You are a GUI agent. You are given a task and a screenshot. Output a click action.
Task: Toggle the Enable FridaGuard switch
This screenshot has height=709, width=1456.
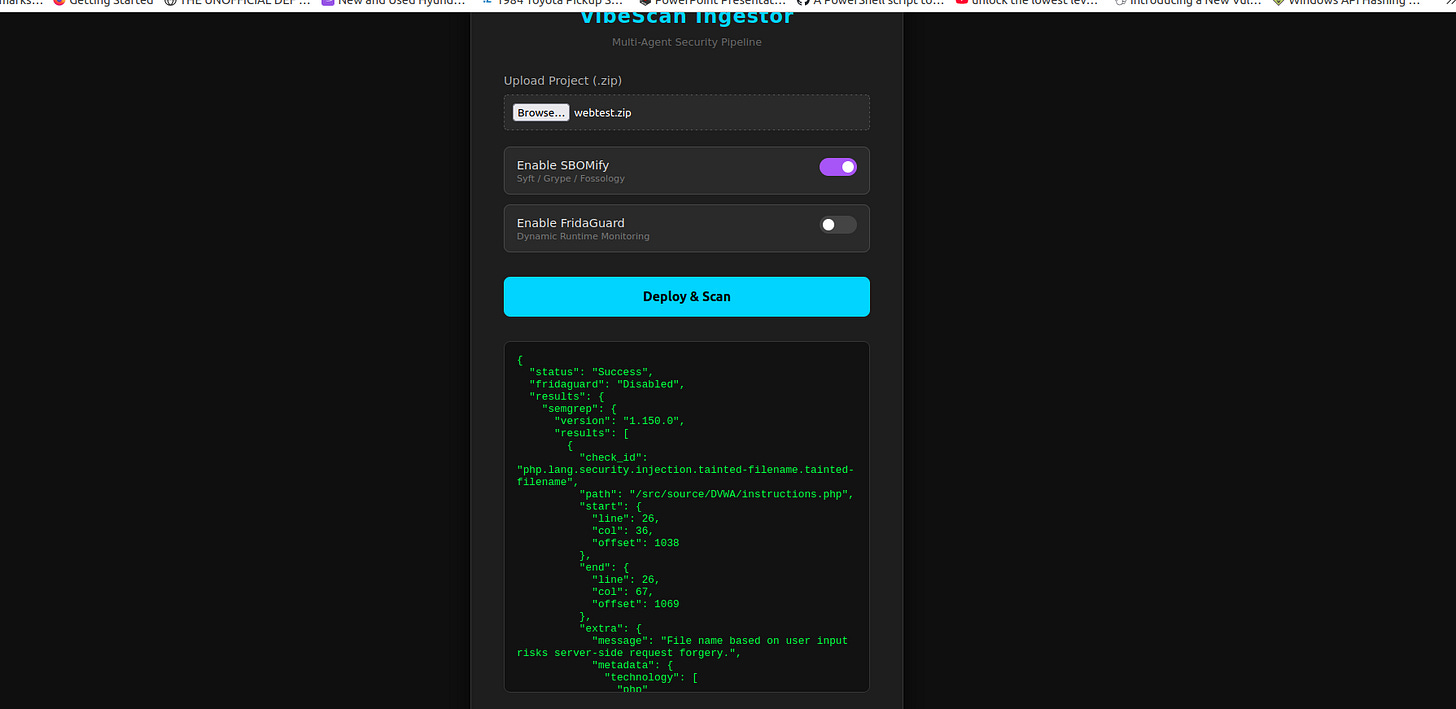(x=838, y=225)
